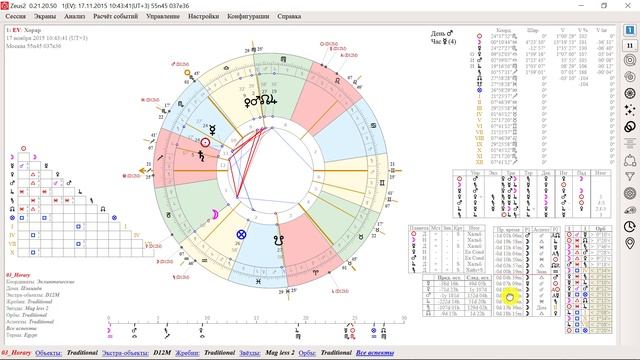Select the blue chart "1" button in sidebar

coord(630,30)
